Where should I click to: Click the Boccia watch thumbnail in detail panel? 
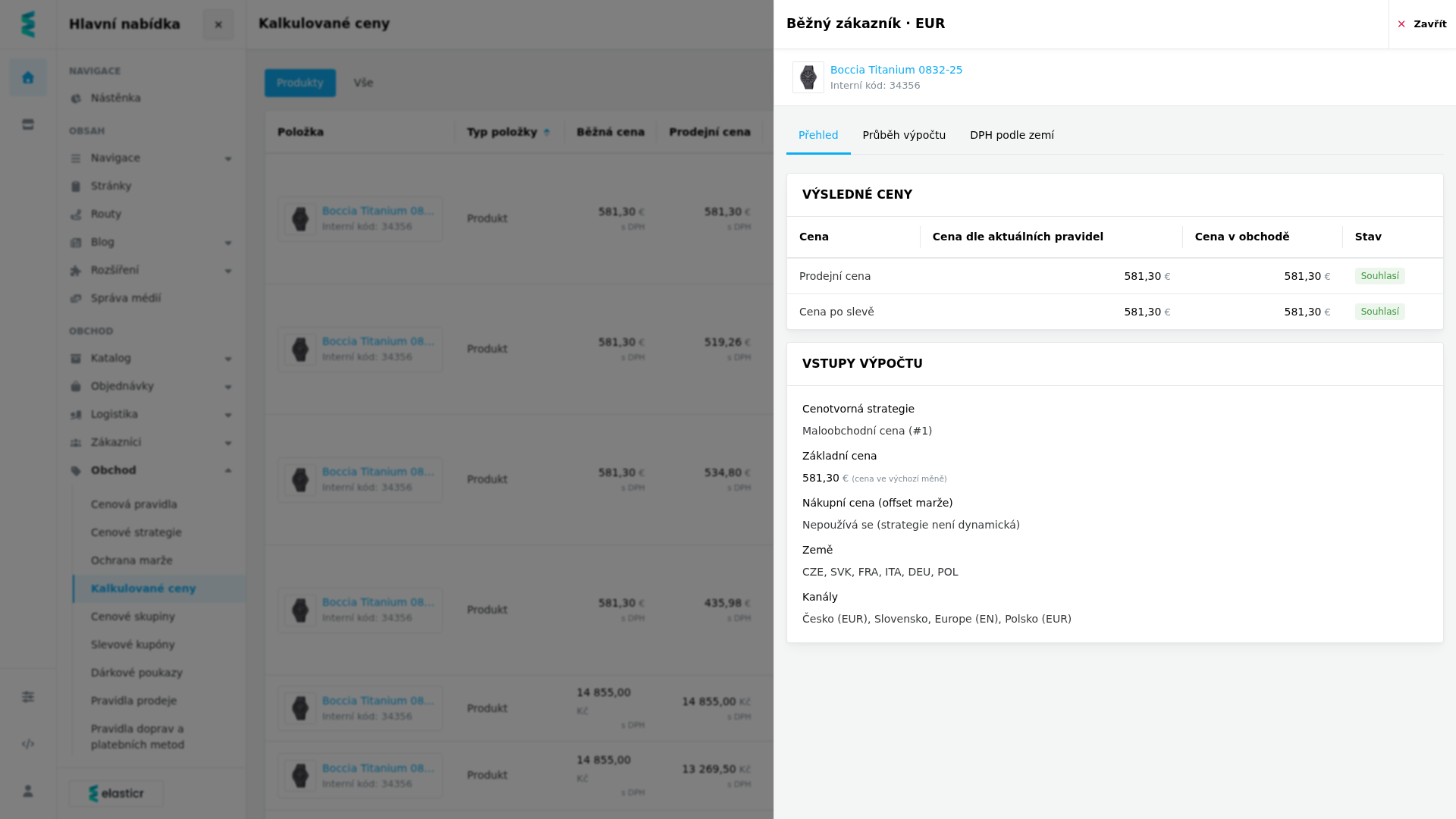(x=808, y=77)
